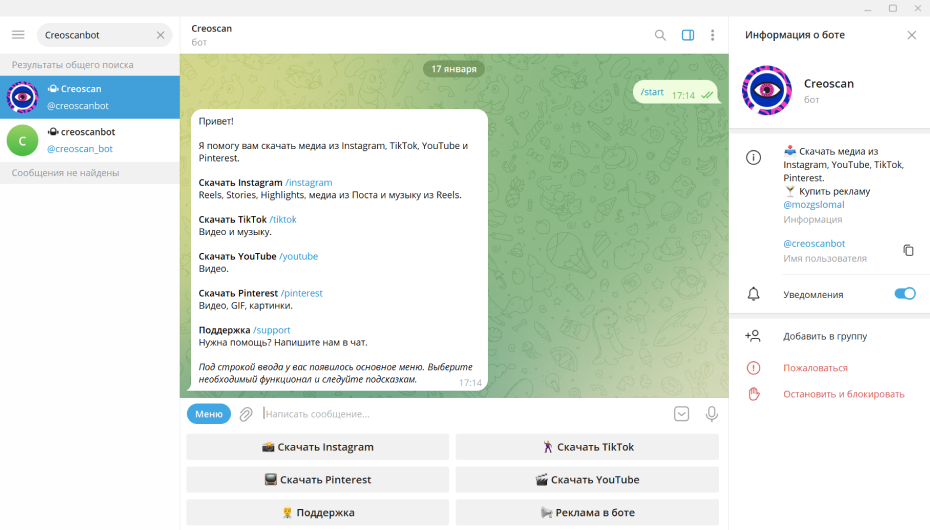Screen dimensions: 930x530
Task: Open the three-dot chat options menu
Action: 712,35
